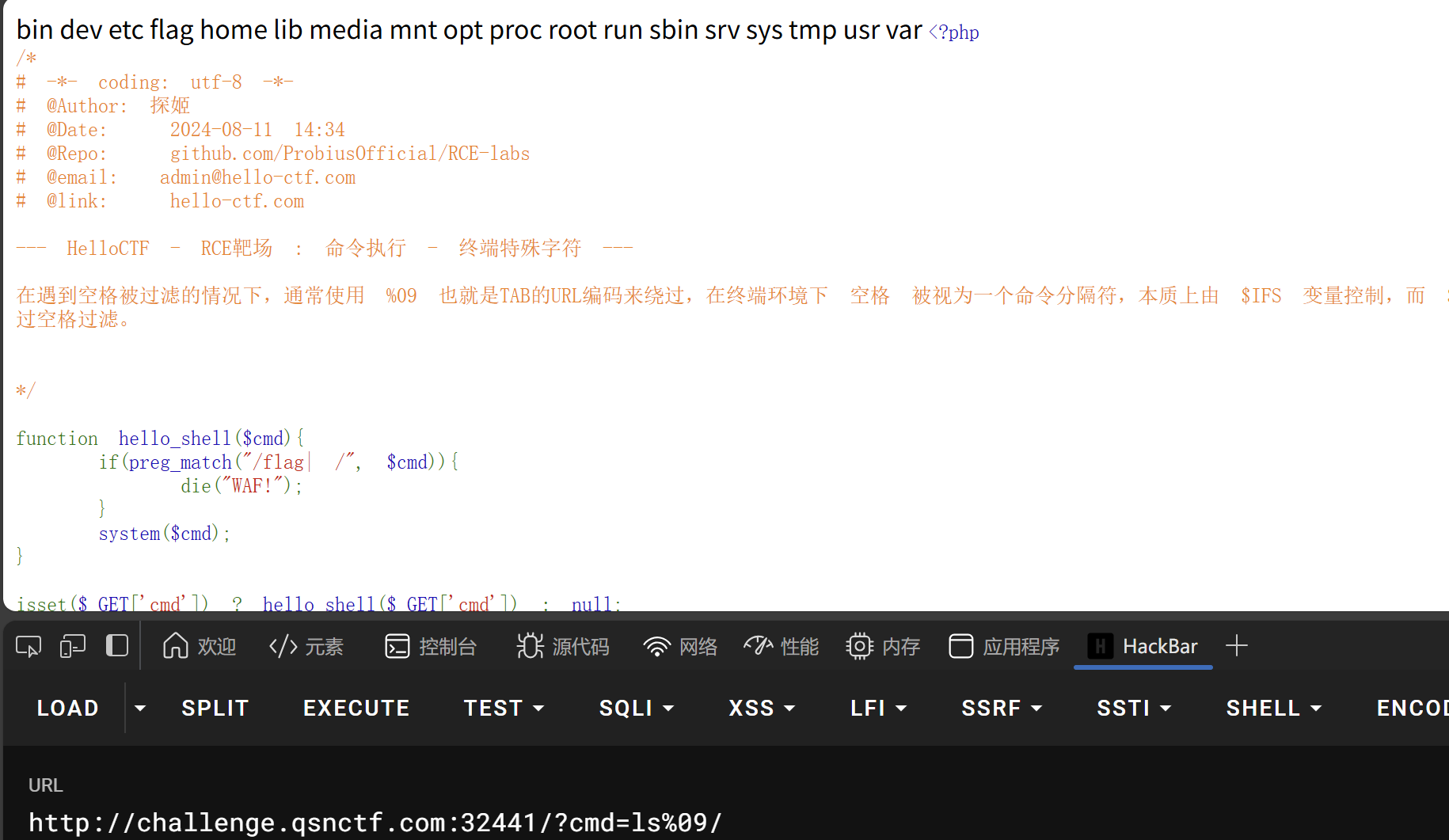Open the SSRF dropdown menu
The image size is (1449, 840).
1002,708
